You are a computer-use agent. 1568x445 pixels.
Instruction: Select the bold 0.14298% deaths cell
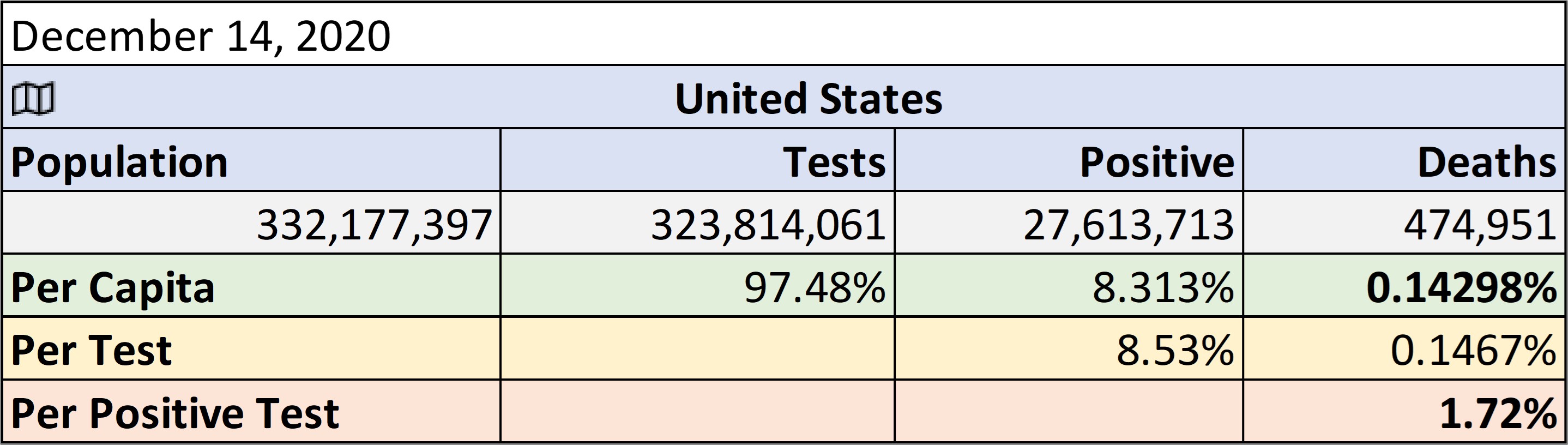[1404, 286]
